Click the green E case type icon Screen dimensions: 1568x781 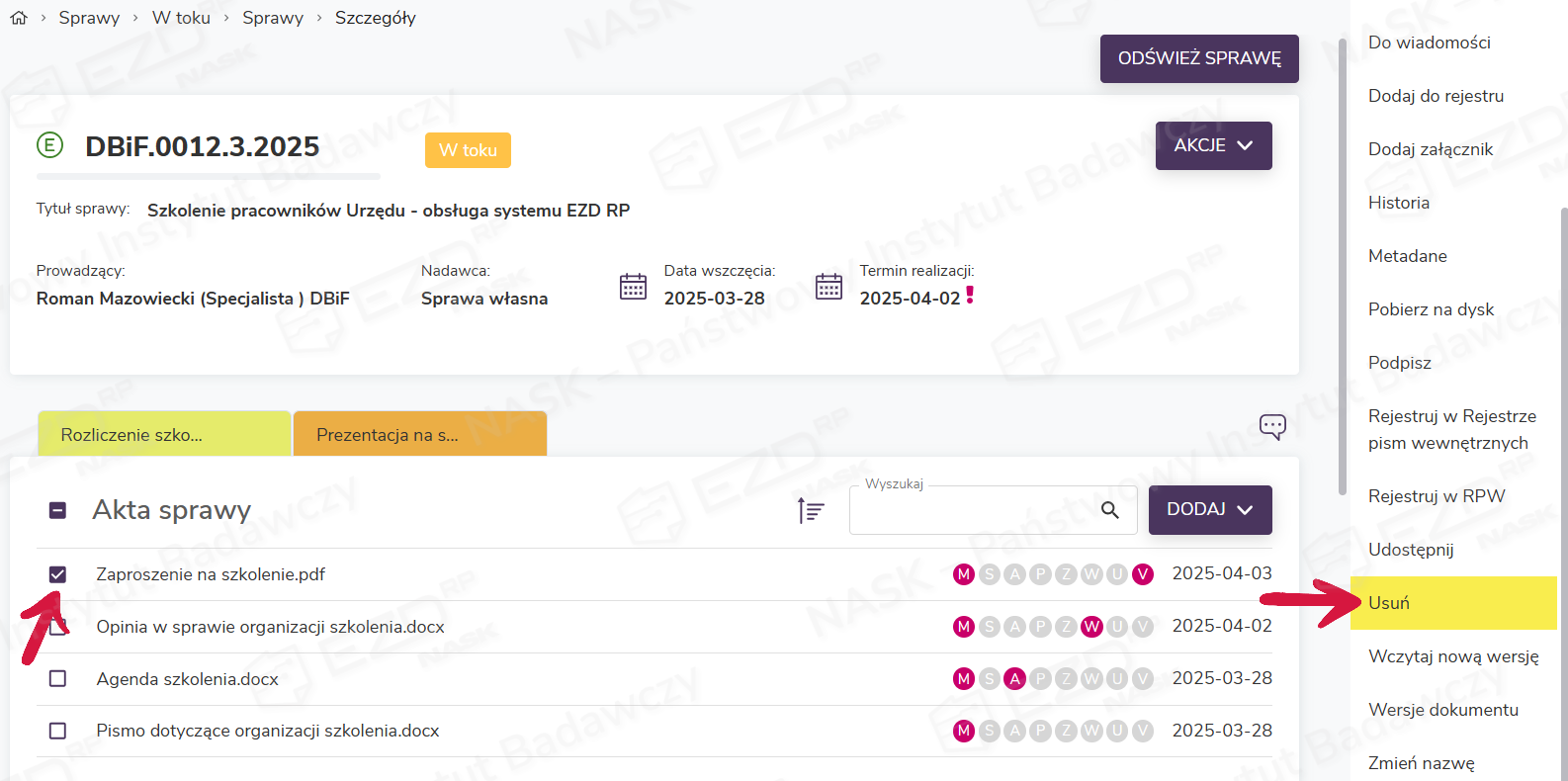[49, 145]
